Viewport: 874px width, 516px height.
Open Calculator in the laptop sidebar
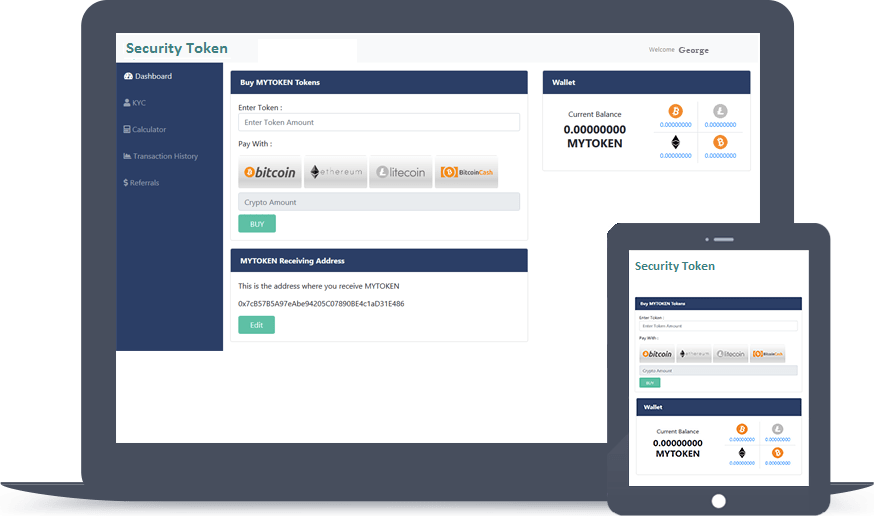pos(144,129)
